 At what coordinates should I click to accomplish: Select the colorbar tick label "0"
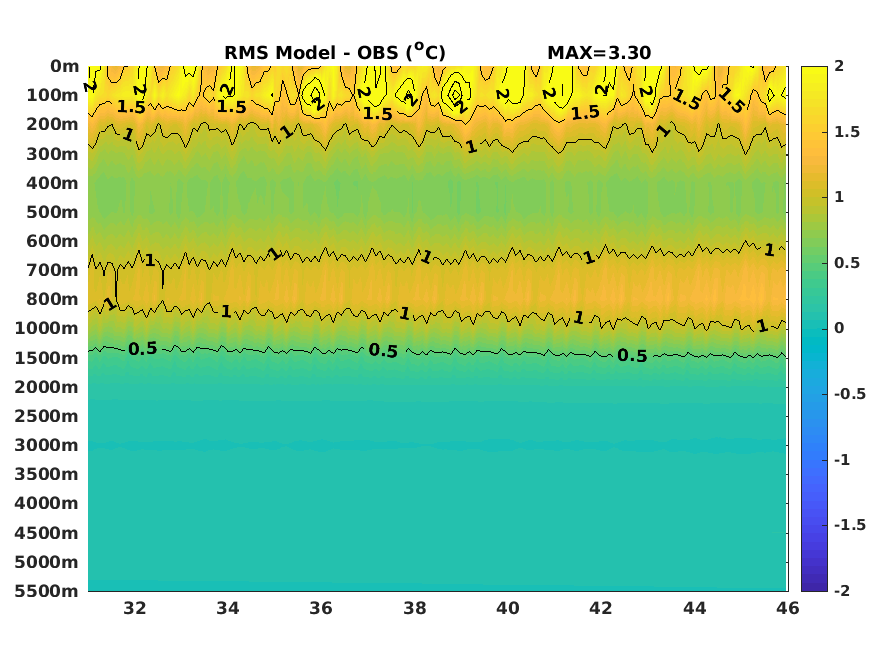839,329
